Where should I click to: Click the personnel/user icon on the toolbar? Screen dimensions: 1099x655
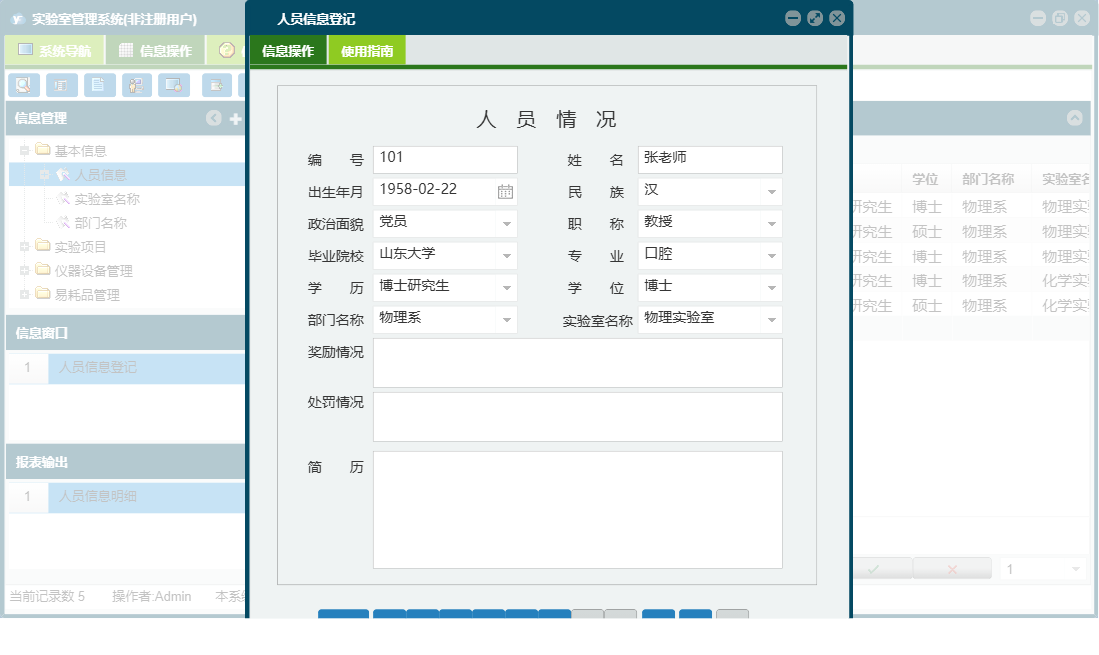137,85
